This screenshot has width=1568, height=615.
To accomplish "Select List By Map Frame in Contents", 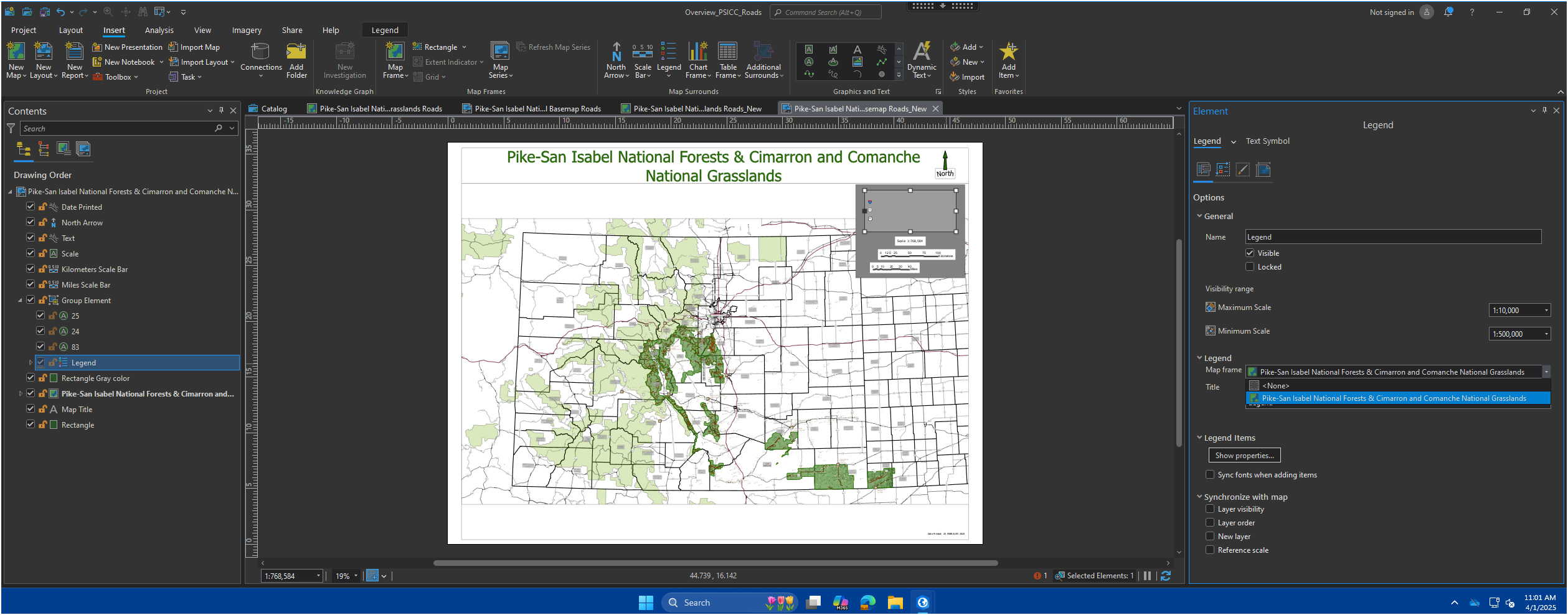I will tap(64, 149).
